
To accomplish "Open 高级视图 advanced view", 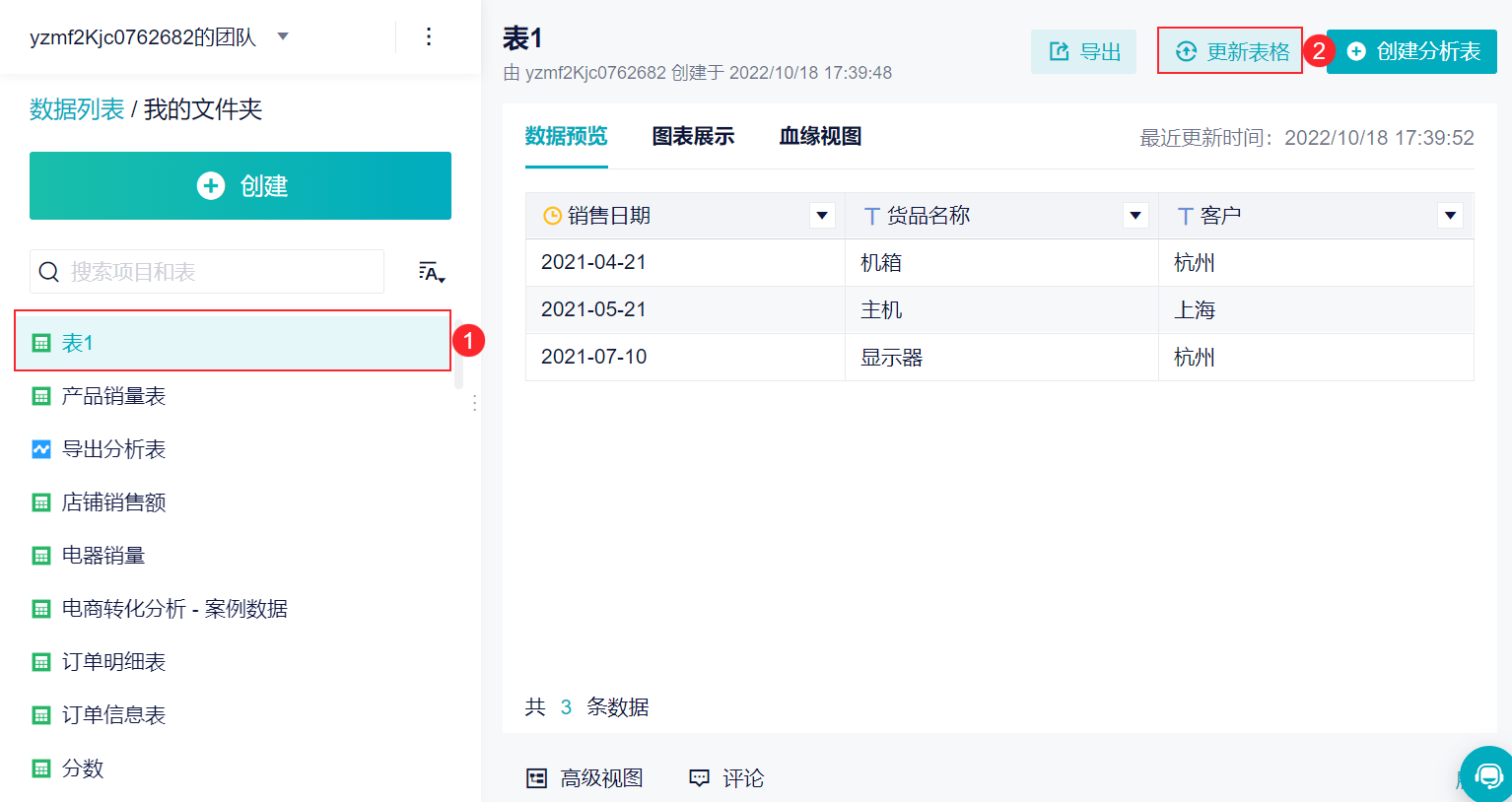I will point(584,778).
